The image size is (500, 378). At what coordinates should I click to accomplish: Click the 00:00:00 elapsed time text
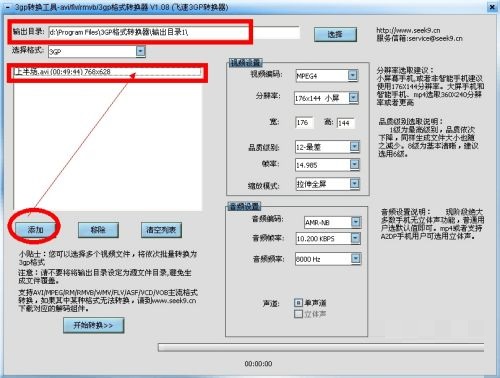pos(258,364)
